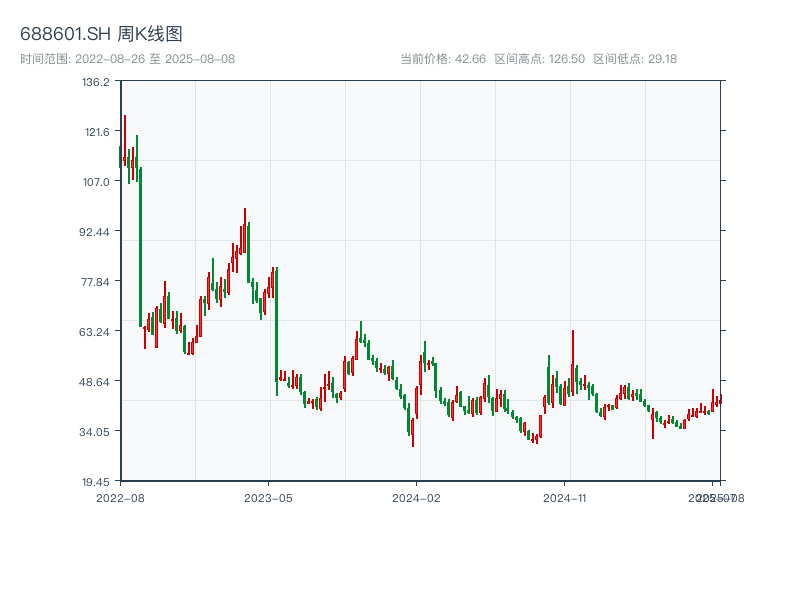Click the chart title 688601.SH 周K线图
This screenshot has height=600, width=800.
click(x=101, y=34)
